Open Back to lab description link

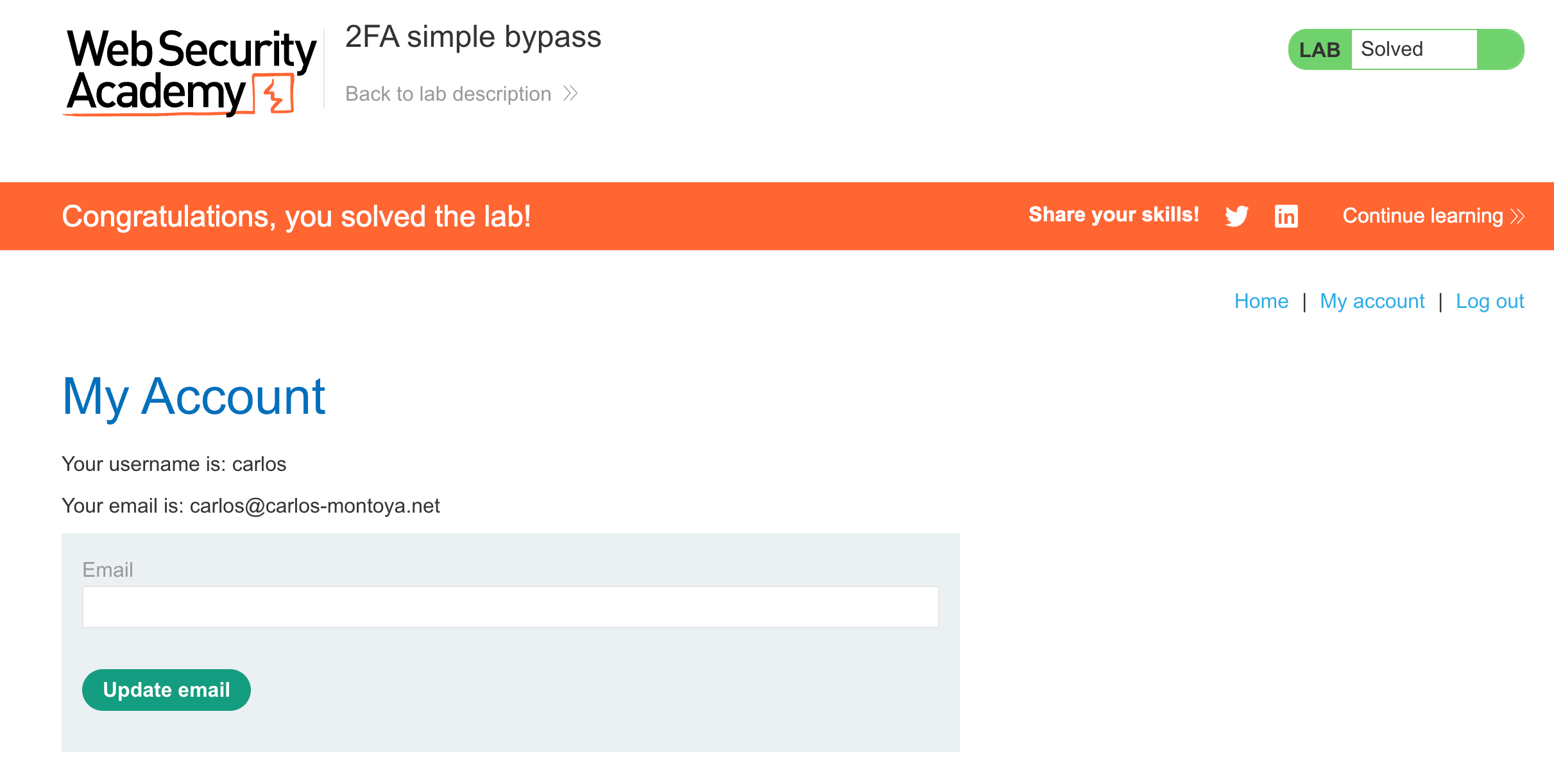(448, 94)
